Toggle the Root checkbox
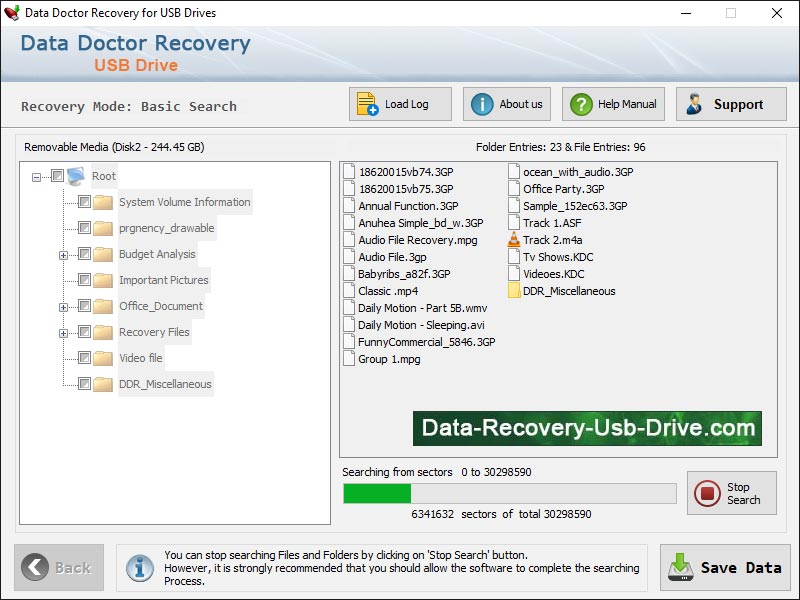The image size is (800, 600). coord(57,176)
